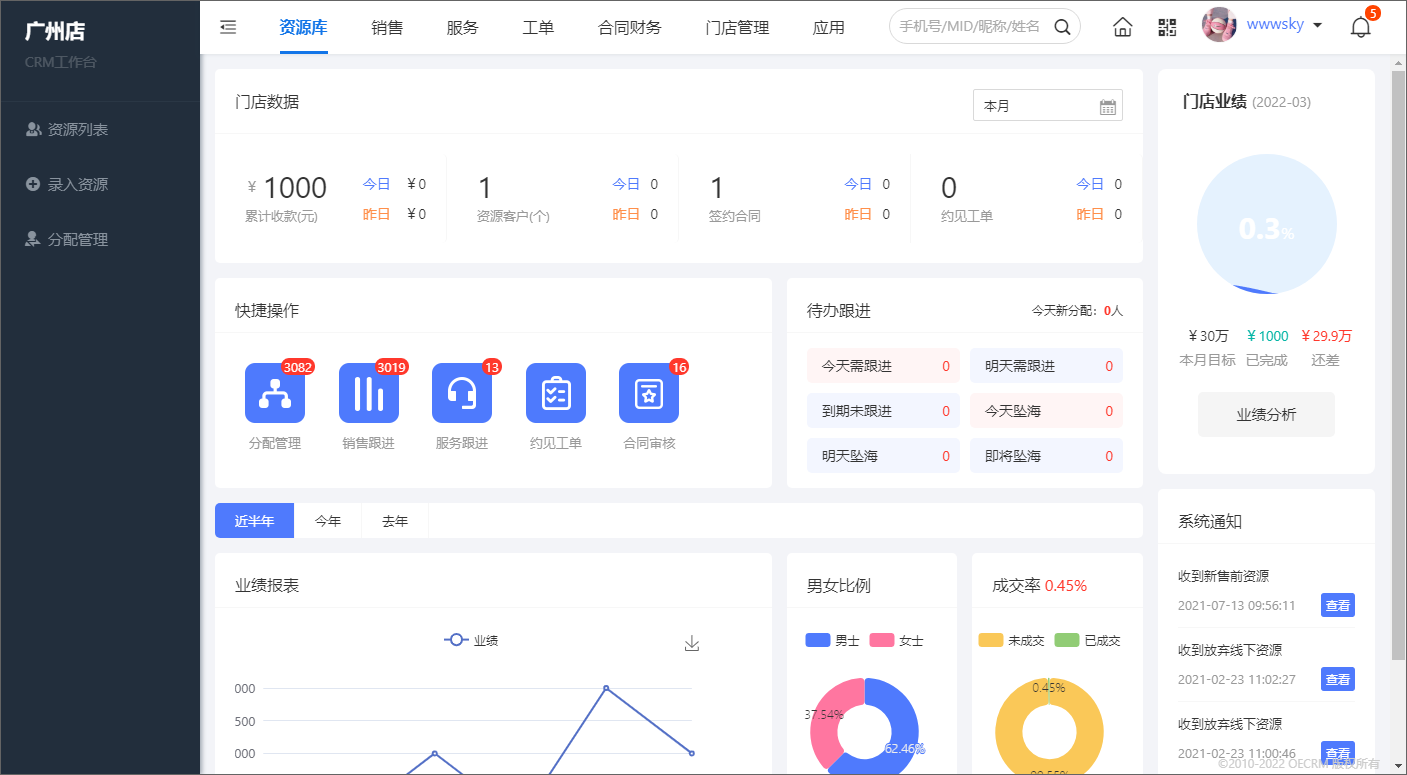Viewport: 1407px width, 775px height.
Task: Click 签约合同 label
Action: tap(735, 216)
